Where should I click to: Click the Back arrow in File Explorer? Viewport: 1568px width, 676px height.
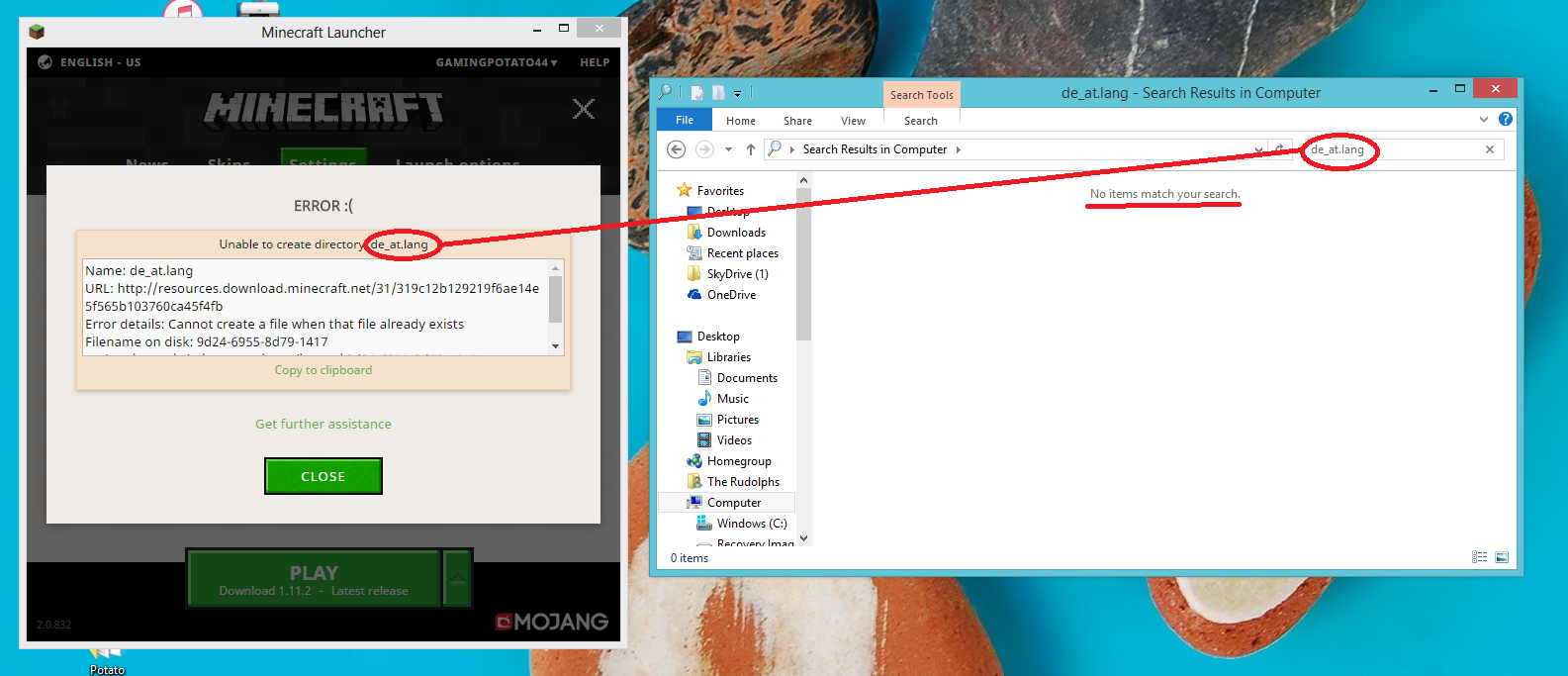click(x=677, y=149)
